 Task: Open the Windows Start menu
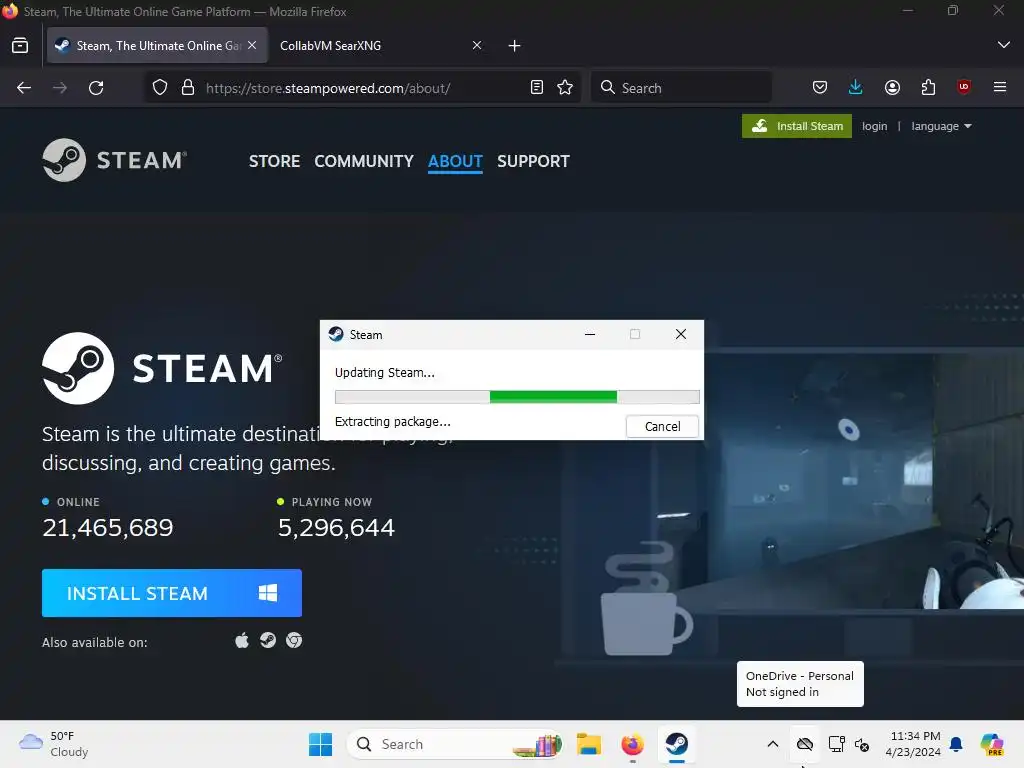tap(320, 744)
